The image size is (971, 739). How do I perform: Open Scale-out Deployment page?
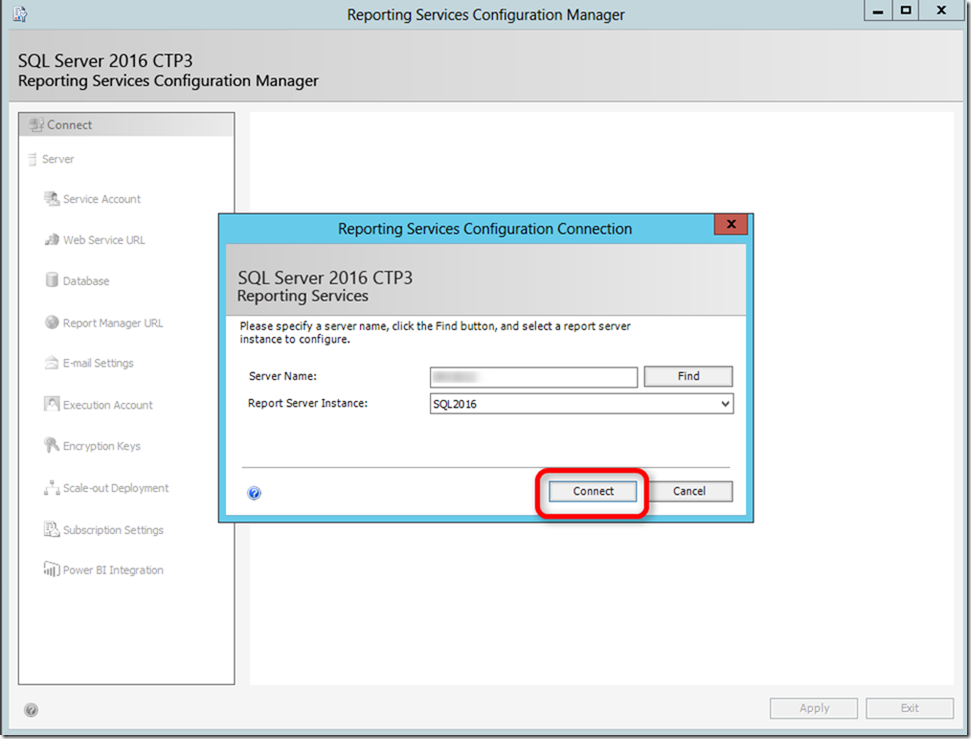(x=115, y=488)
